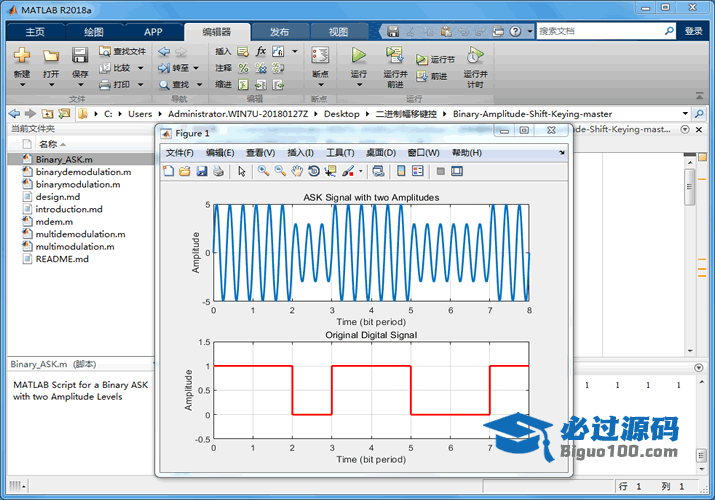Click the help question mark icon
Screen dimensions: 715x500
[x=515, y=31]
